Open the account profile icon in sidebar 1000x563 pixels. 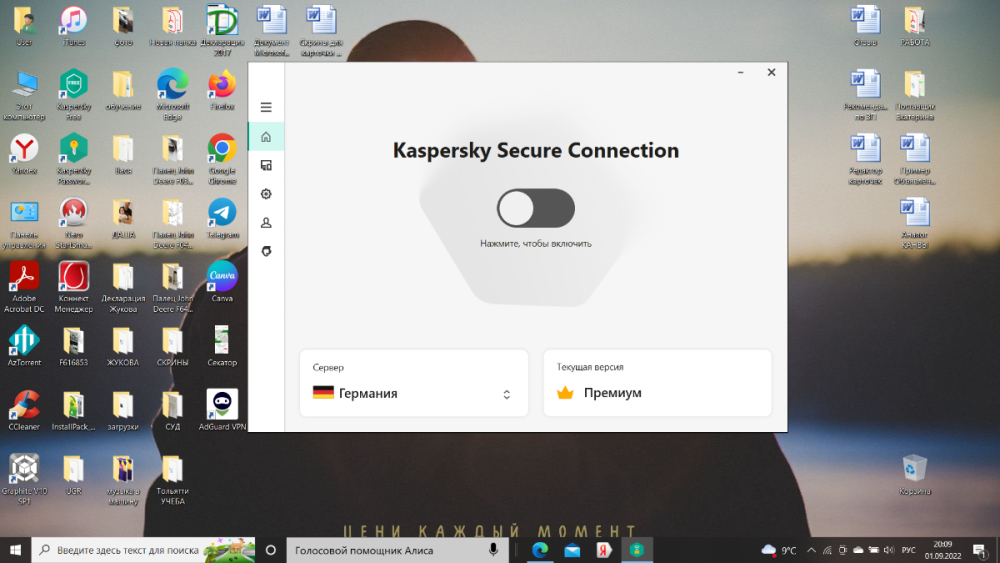pyautogui.click(x=266, y=223)
